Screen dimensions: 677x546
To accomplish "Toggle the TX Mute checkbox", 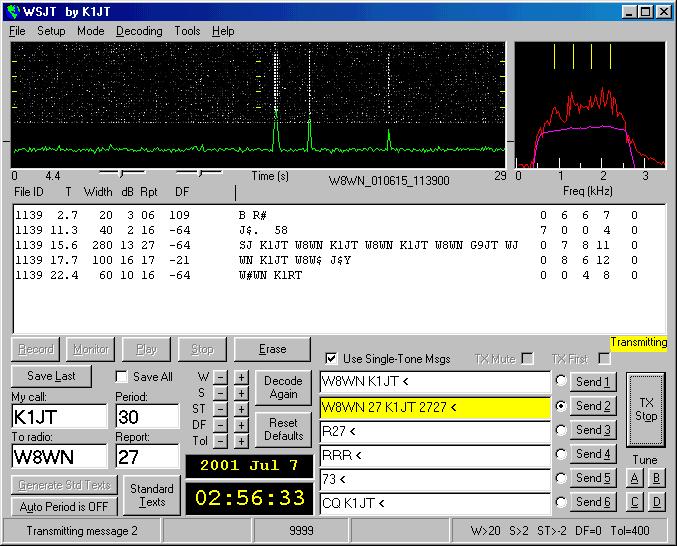I will (x=527, y=358).
